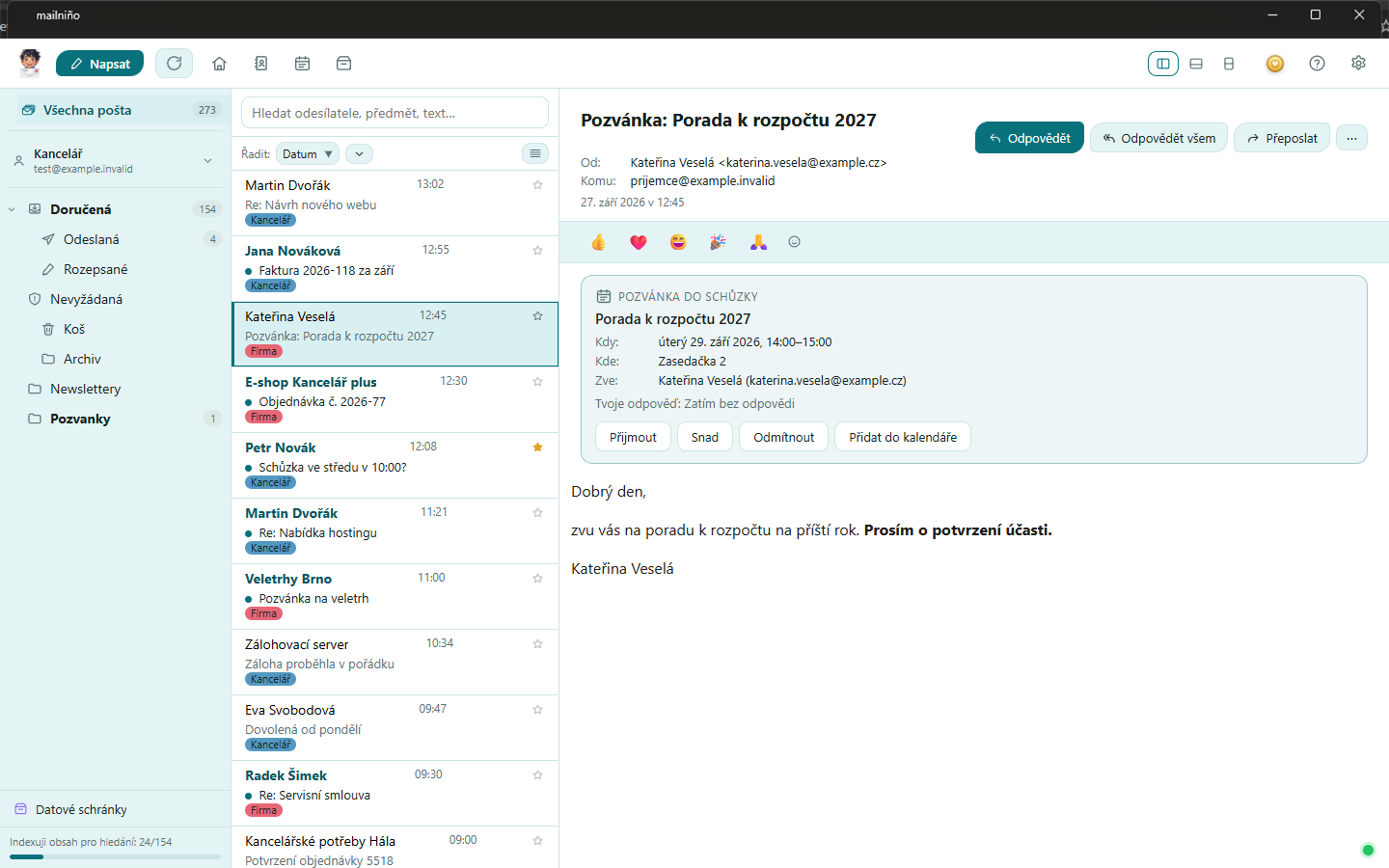1389x868 pixels.
Task: Open the contacts address book icon
Action: tap(260, 64)
